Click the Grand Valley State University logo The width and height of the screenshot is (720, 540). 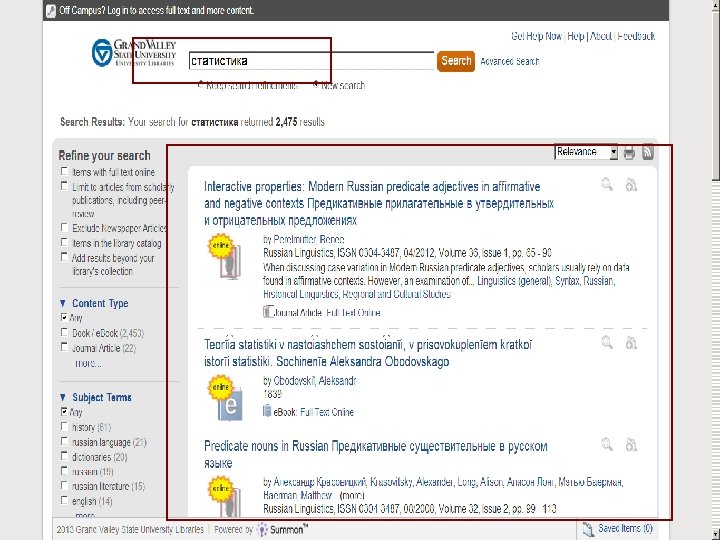(x=134, y=53)
